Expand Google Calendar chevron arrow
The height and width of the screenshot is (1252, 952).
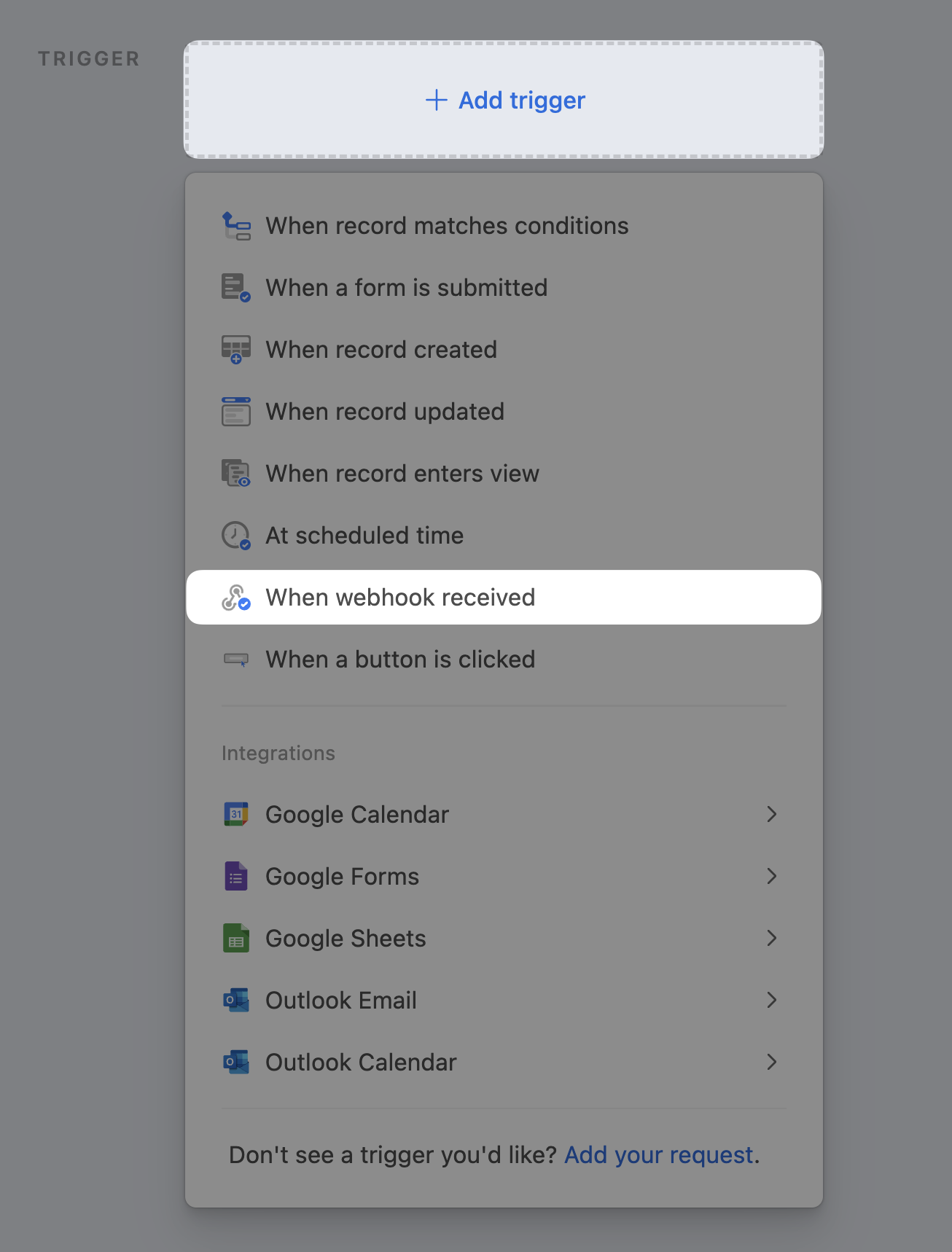click(772, 815)
